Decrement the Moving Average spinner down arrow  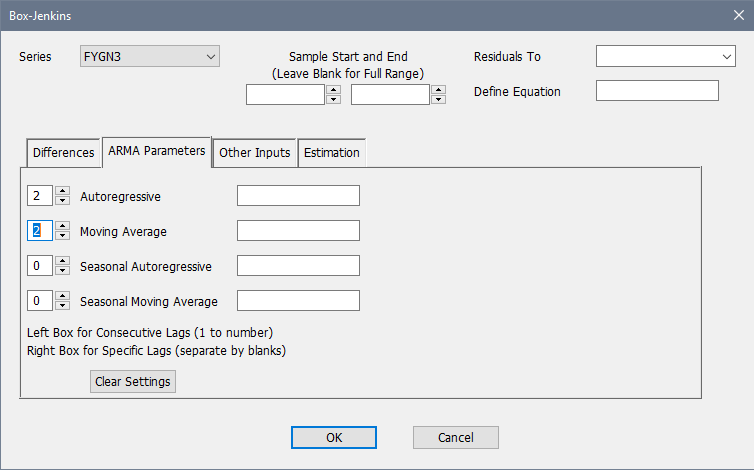(62, 236)
